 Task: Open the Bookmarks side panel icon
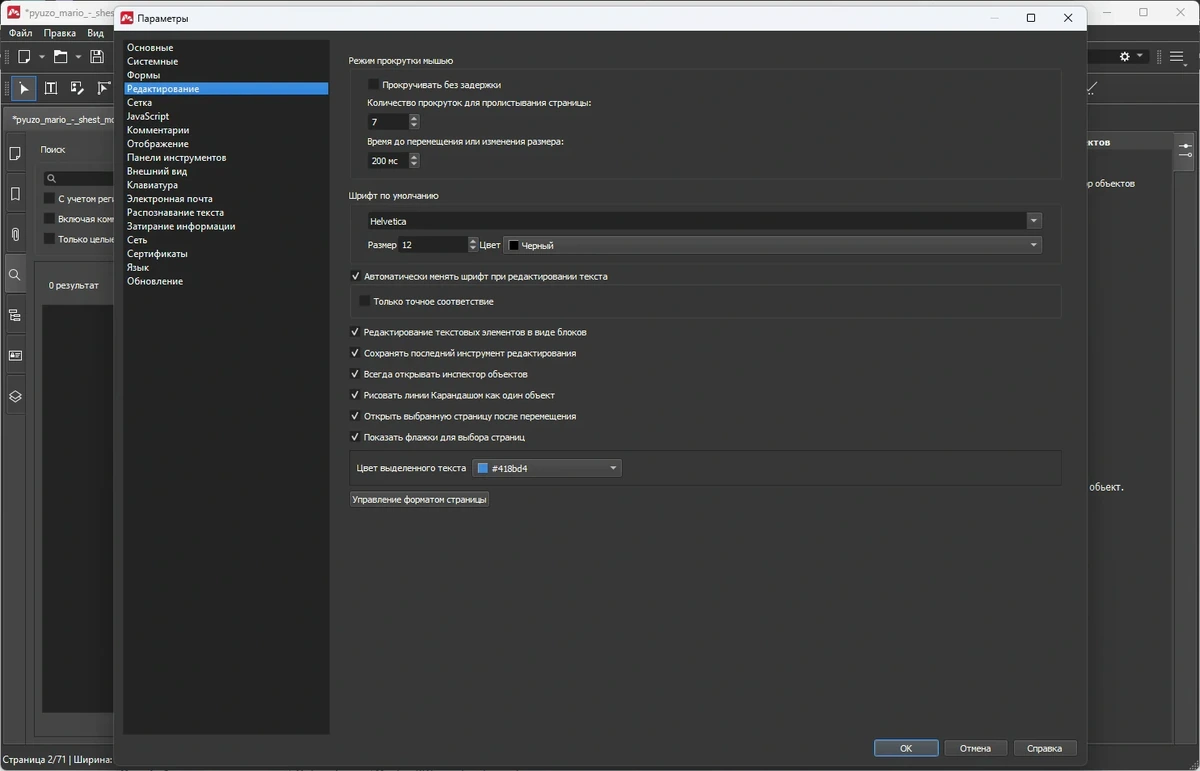pos(15,194)
